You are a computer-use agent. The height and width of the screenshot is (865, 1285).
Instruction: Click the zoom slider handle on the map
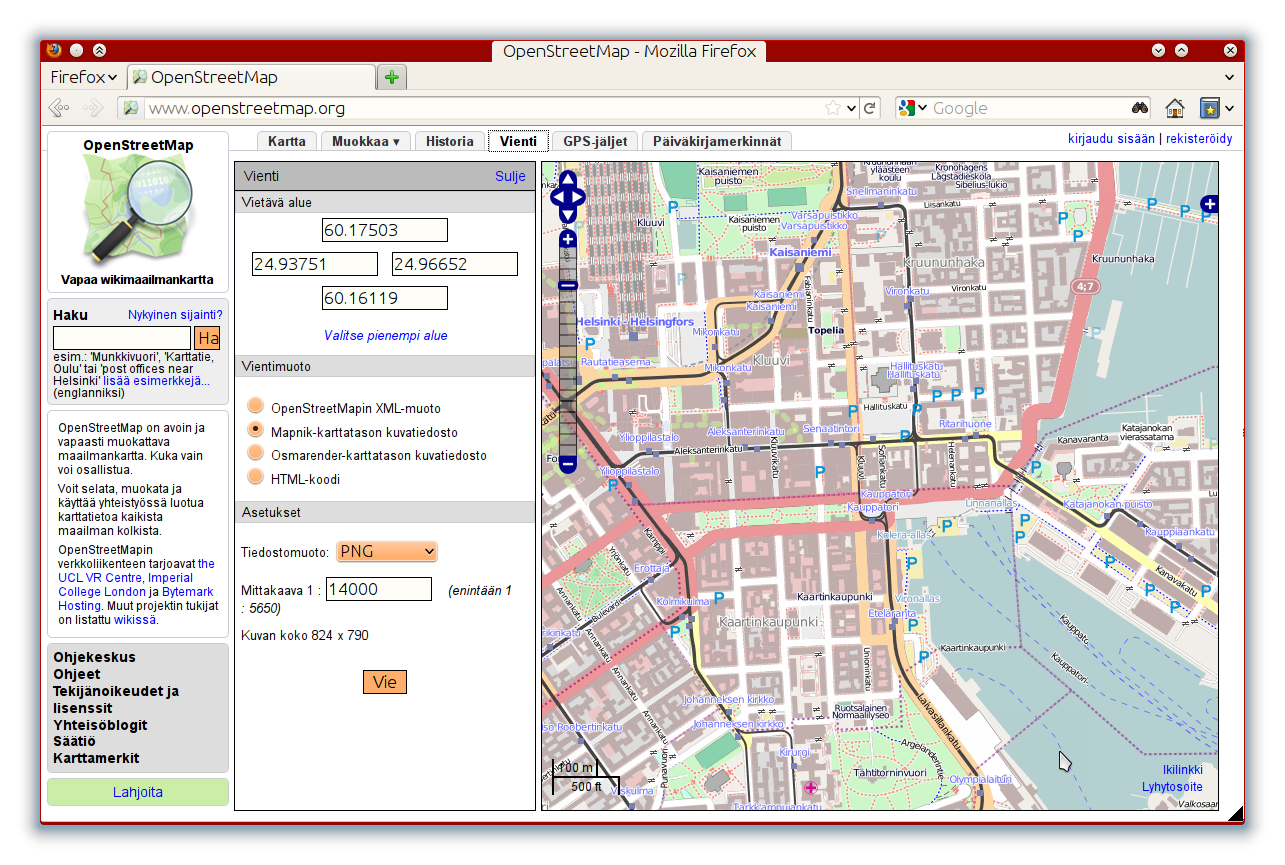[x=568, y=286]
